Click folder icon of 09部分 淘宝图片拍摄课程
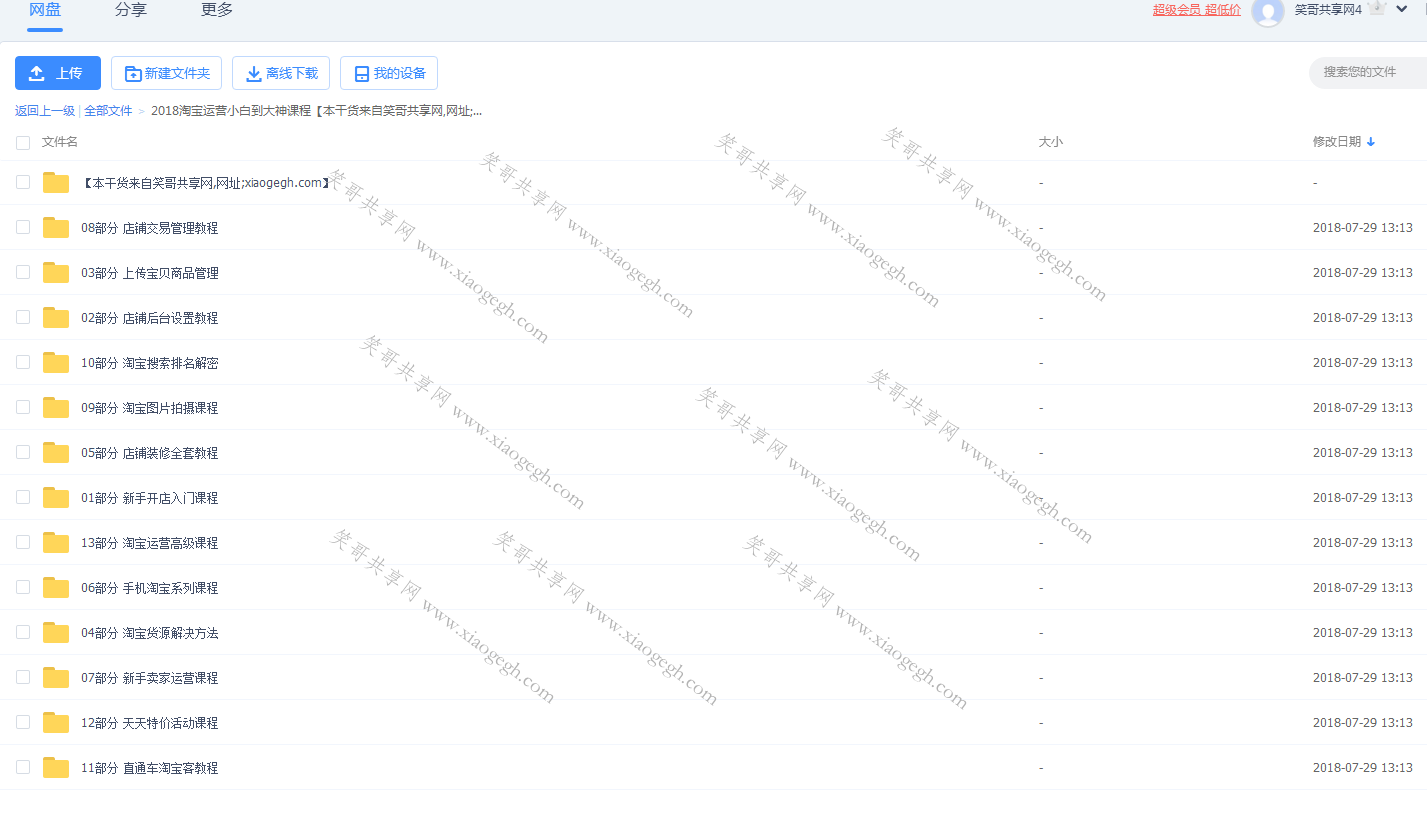The width and height of the screenshot is (1427, 832). coord(56,408)
